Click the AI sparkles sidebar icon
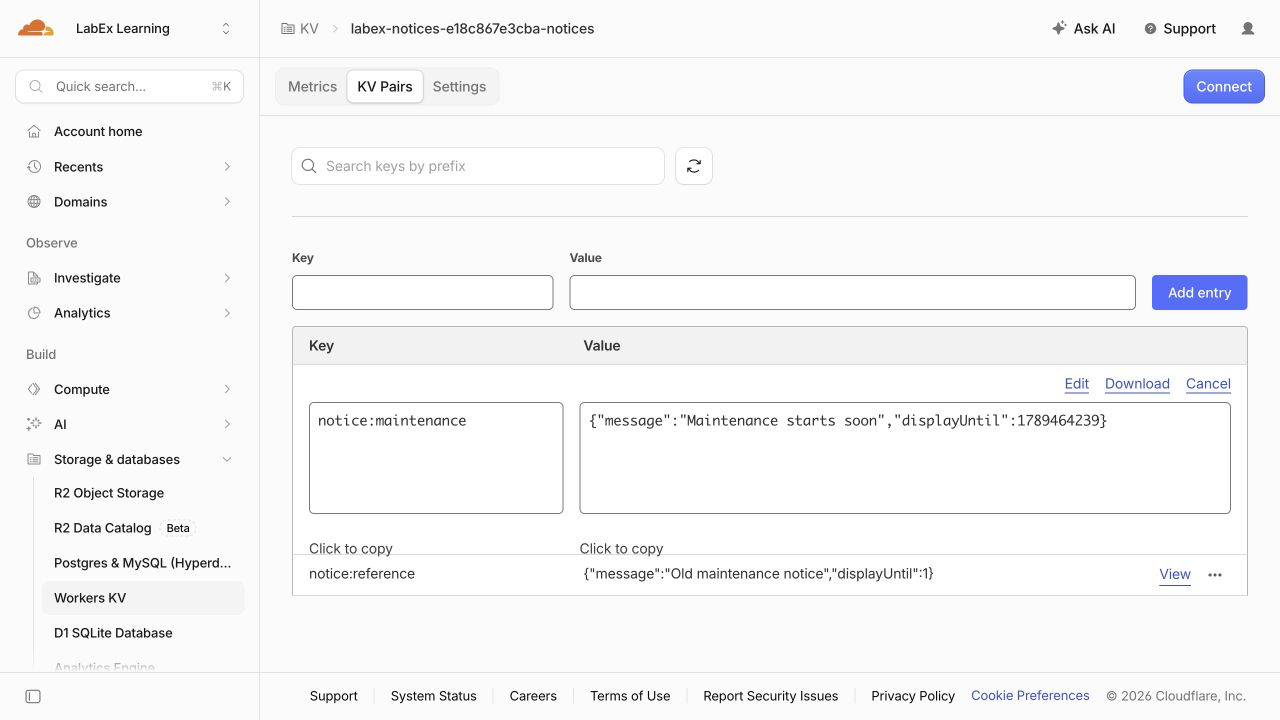 34,424
